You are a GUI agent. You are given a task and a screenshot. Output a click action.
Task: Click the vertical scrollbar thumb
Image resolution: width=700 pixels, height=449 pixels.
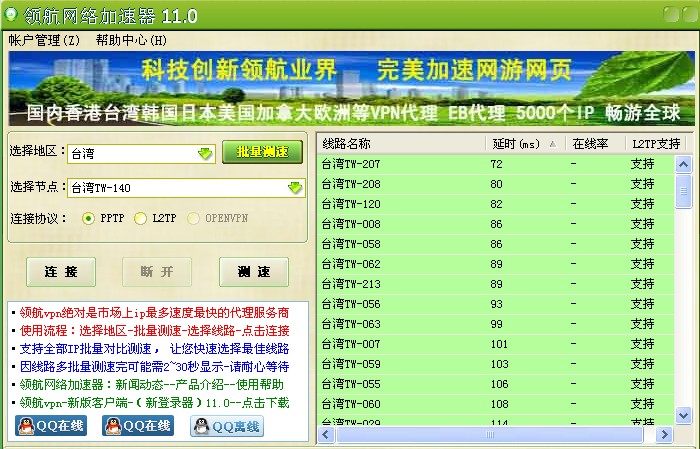point(683,191)
